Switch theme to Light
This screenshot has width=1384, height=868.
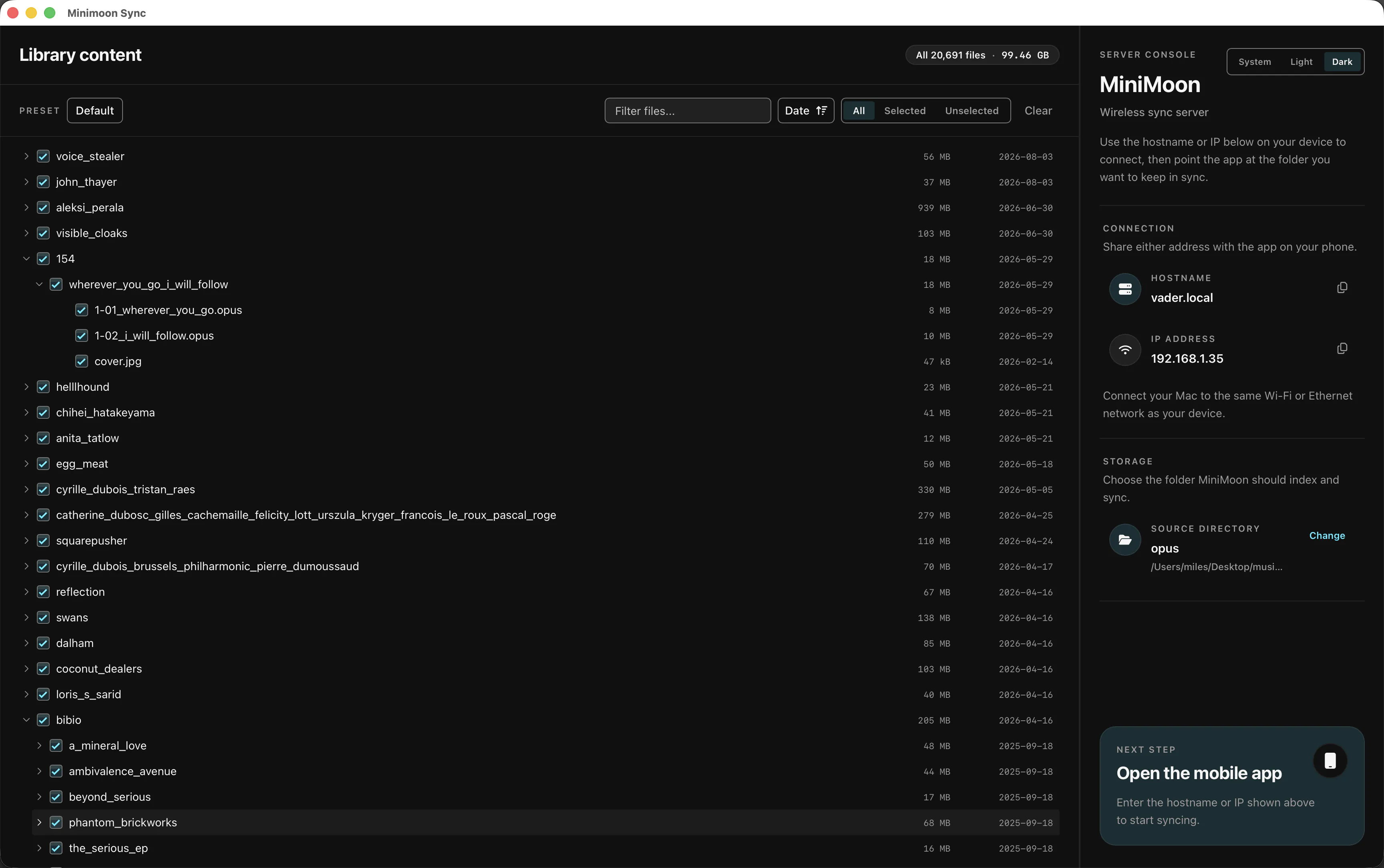tap(1301, 62)
